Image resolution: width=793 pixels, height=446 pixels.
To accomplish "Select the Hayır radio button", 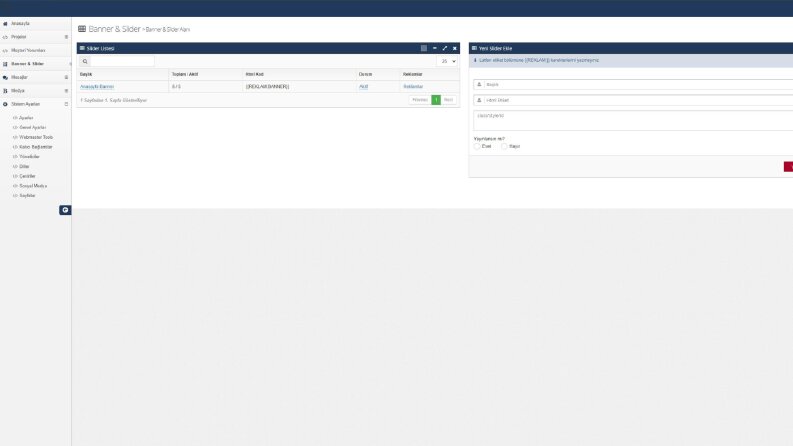I will pos(504,147).
